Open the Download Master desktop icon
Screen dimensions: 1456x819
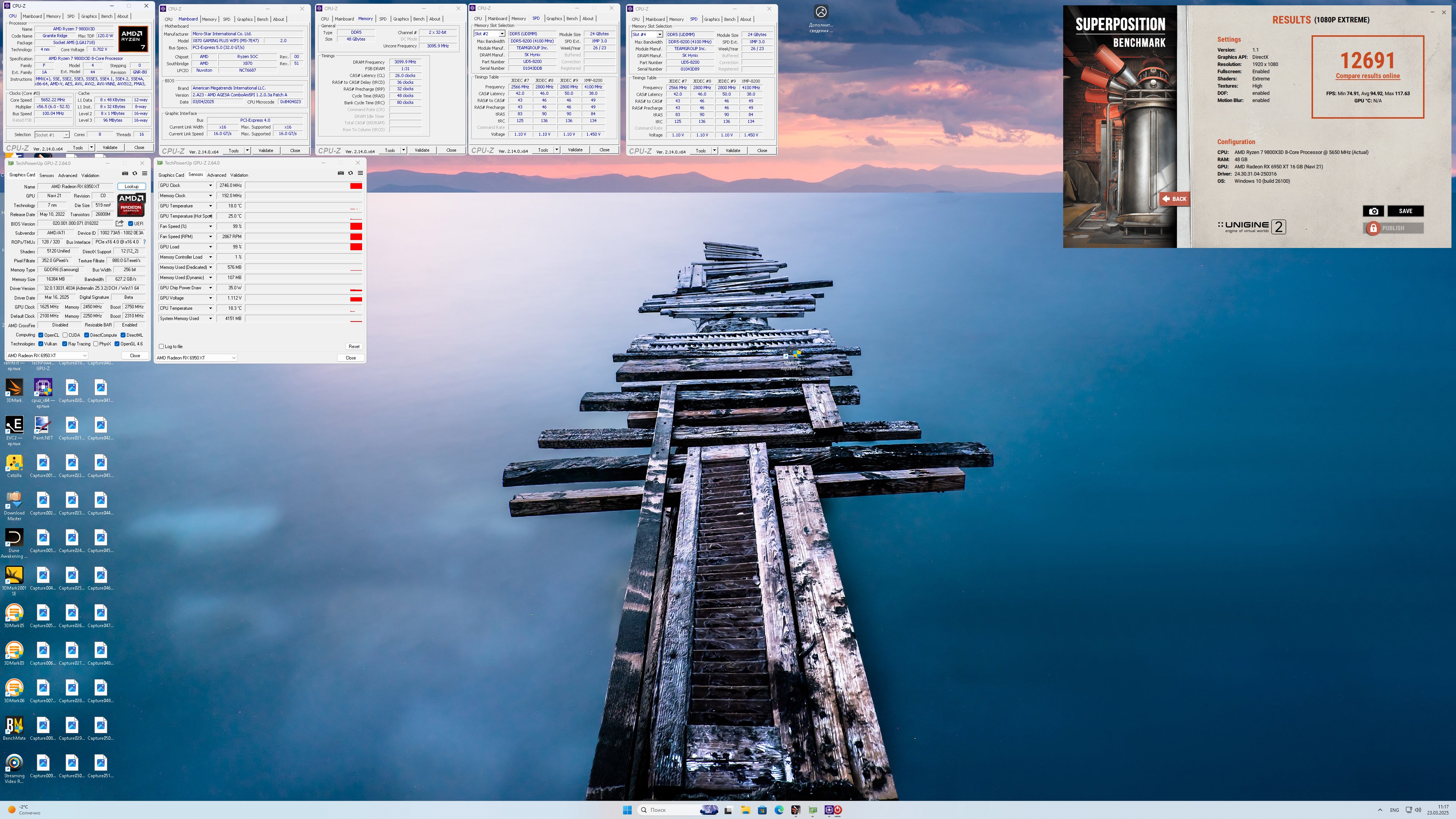coord(14,506)
